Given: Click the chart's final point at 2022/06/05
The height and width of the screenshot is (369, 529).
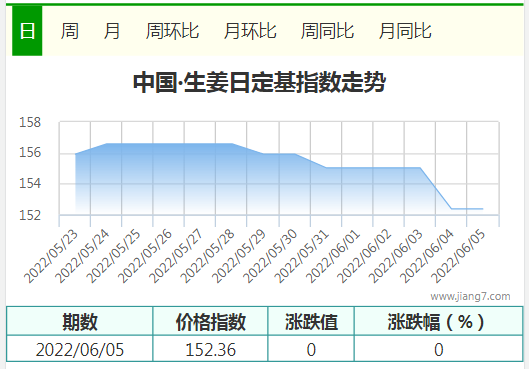Looking at the screenshot, I should coord(482,209).
